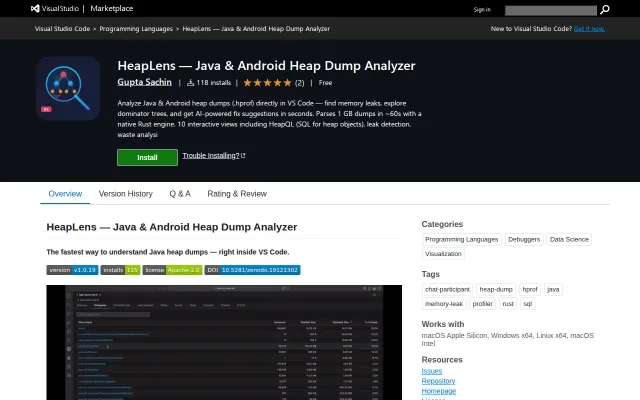640x400 pixels.
Task: Select Debuggers category chip
Action: 524,240
